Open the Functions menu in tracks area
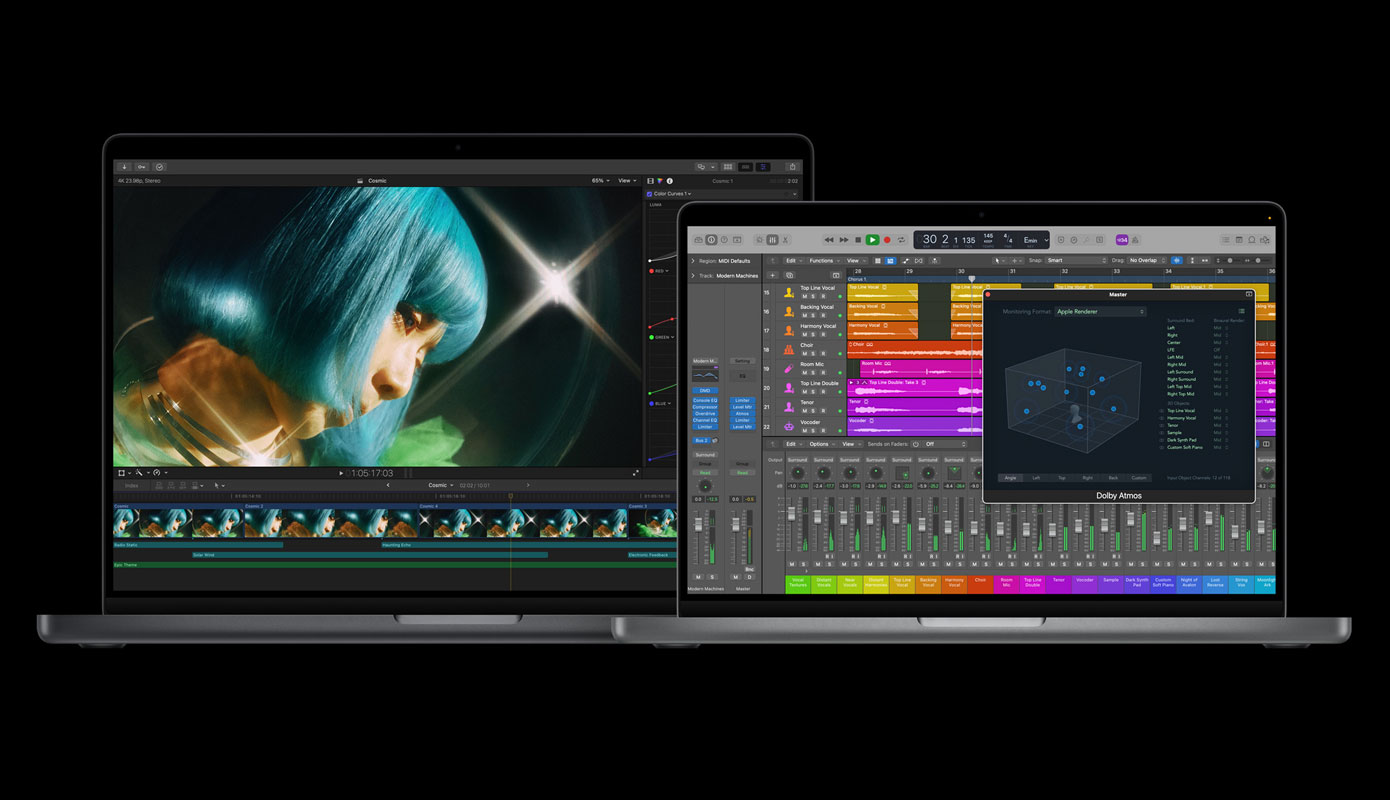1390x800 pixels. tap(823, 261)
